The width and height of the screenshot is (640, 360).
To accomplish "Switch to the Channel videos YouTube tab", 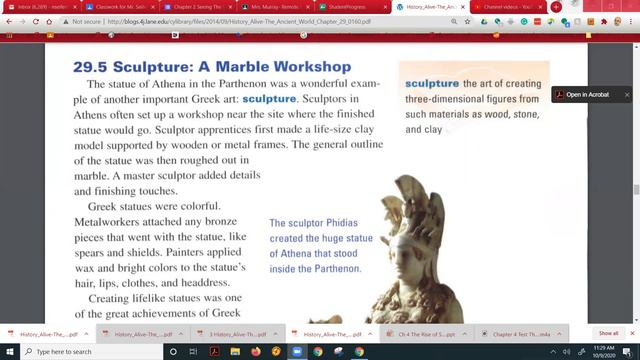I will 508,7.
